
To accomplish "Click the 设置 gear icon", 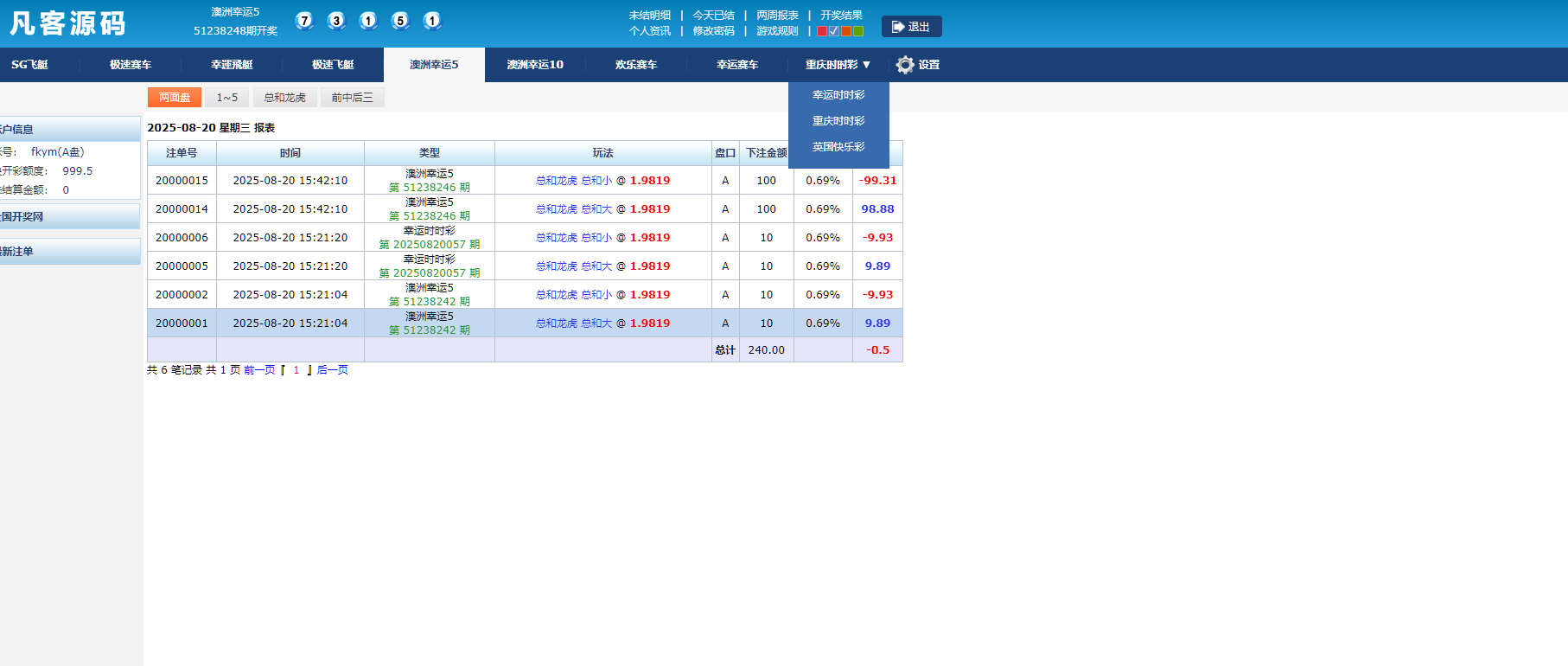I will (x=904, y=65).
